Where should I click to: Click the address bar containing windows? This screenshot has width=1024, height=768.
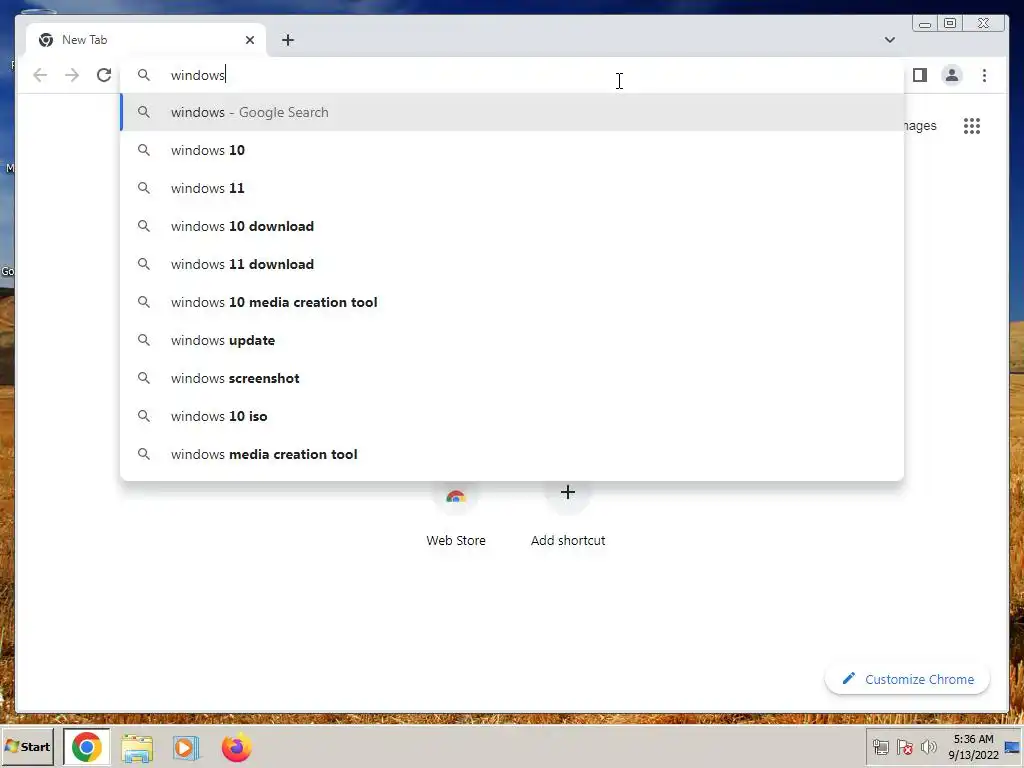512,75
